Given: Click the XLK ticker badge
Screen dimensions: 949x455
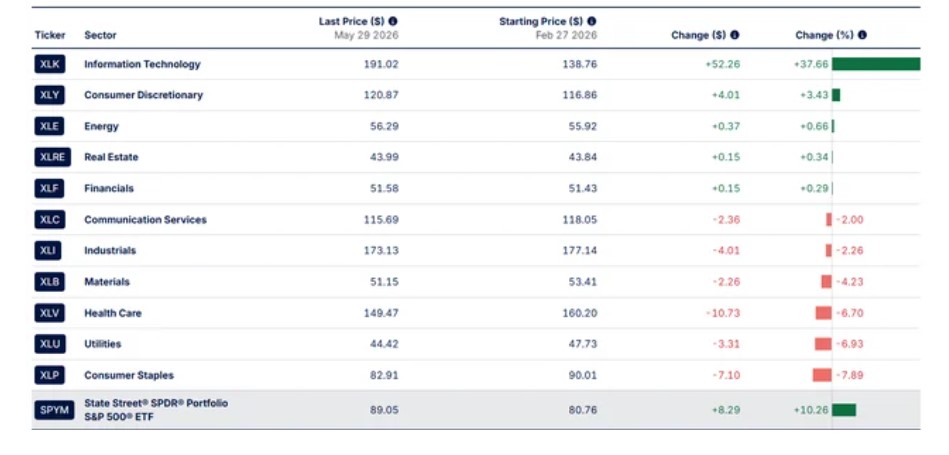Looking at the screenshot, I should point(50,64).
